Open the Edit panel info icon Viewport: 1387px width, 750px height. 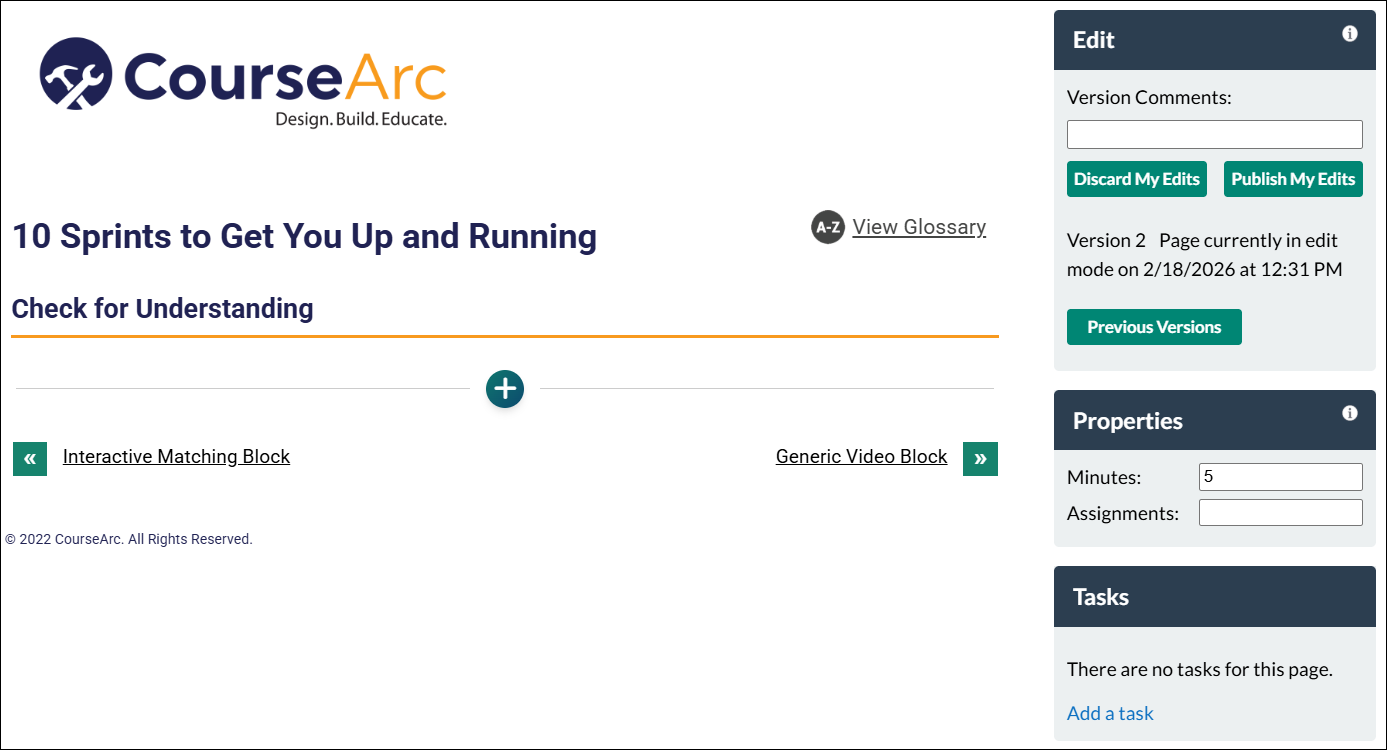point(1349,33)
